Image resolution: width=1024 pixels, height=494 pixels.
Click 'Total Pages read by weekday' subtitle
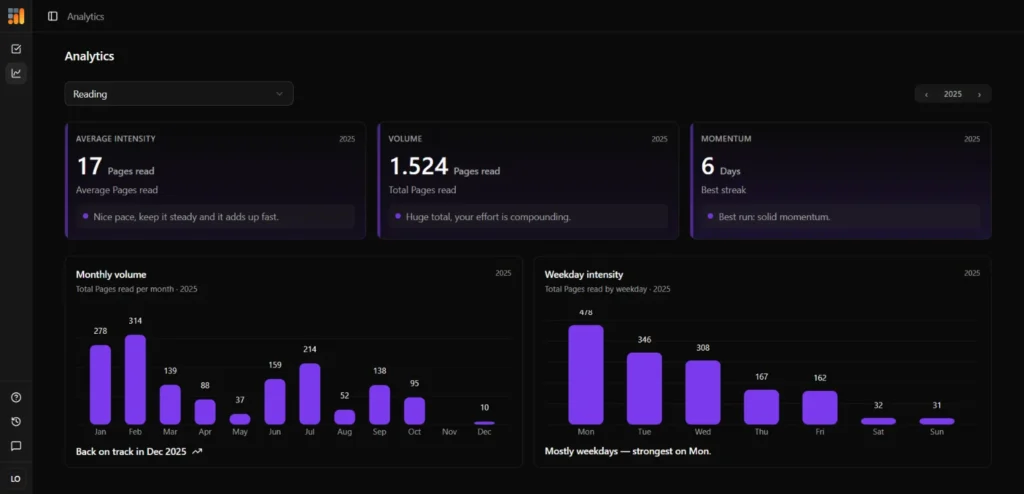(607, 289)
